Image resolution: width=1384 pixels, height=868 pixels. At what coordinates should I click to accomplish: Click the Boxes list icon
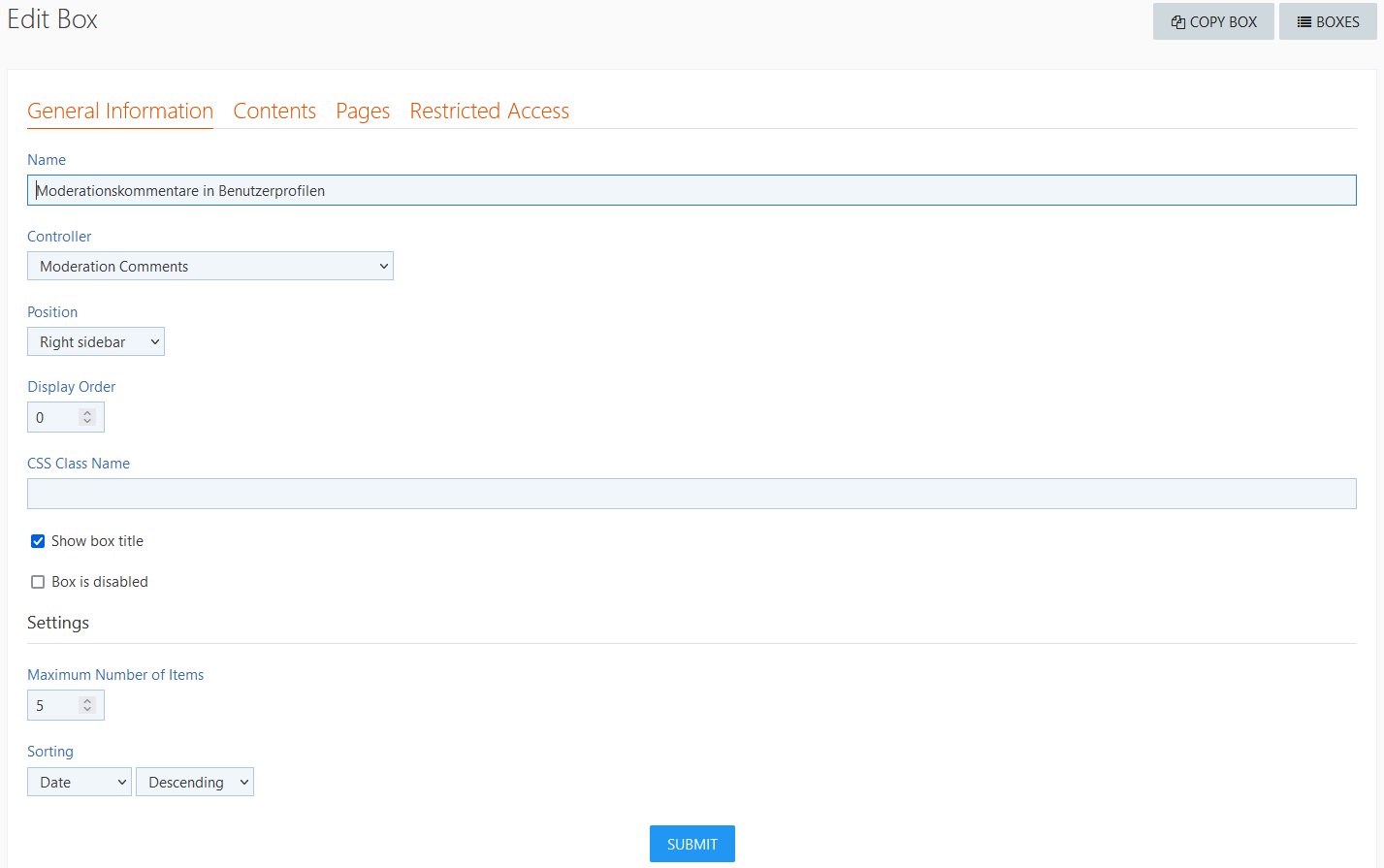tap(1304, 22)
